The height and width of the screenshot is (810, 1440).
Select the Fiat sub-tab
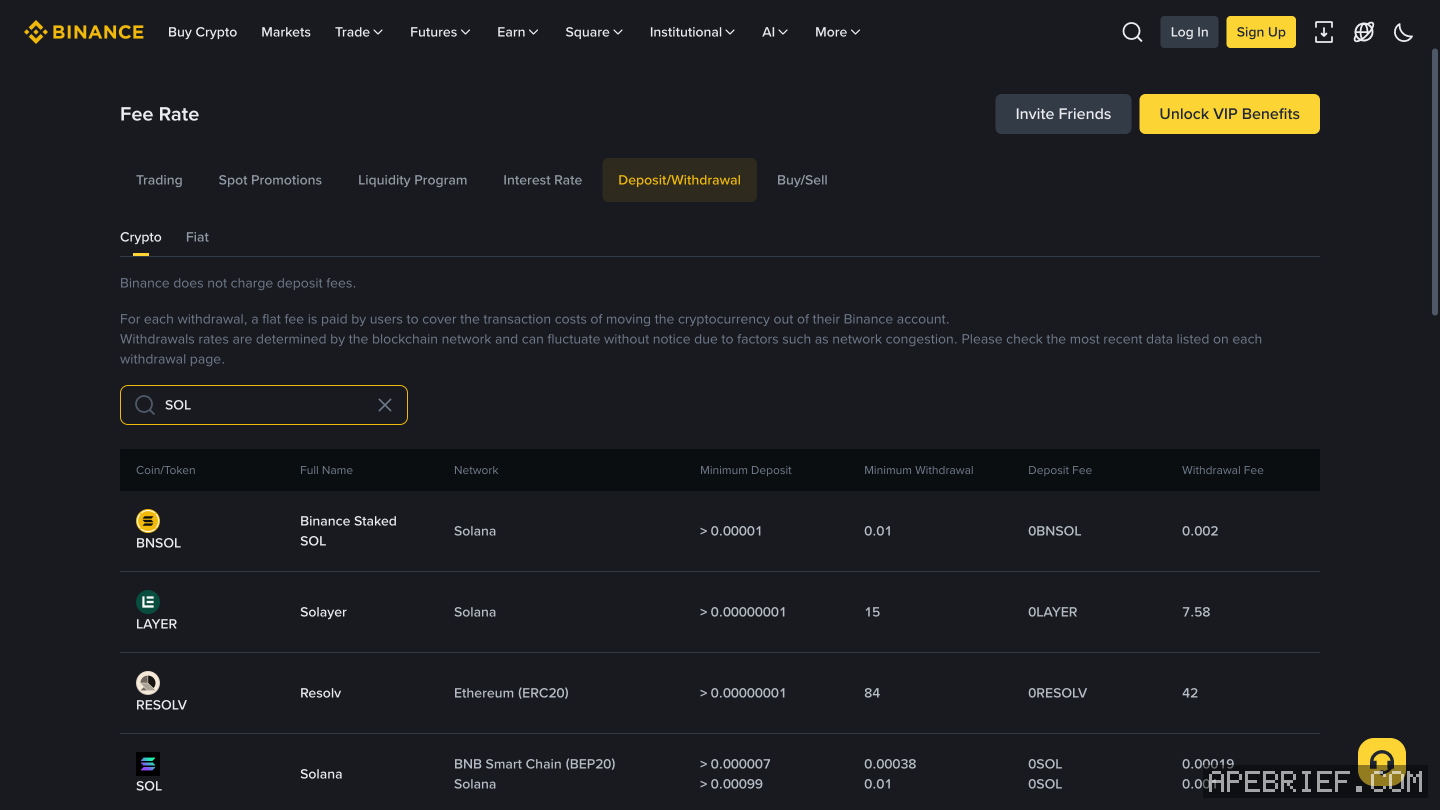(197, 237)
